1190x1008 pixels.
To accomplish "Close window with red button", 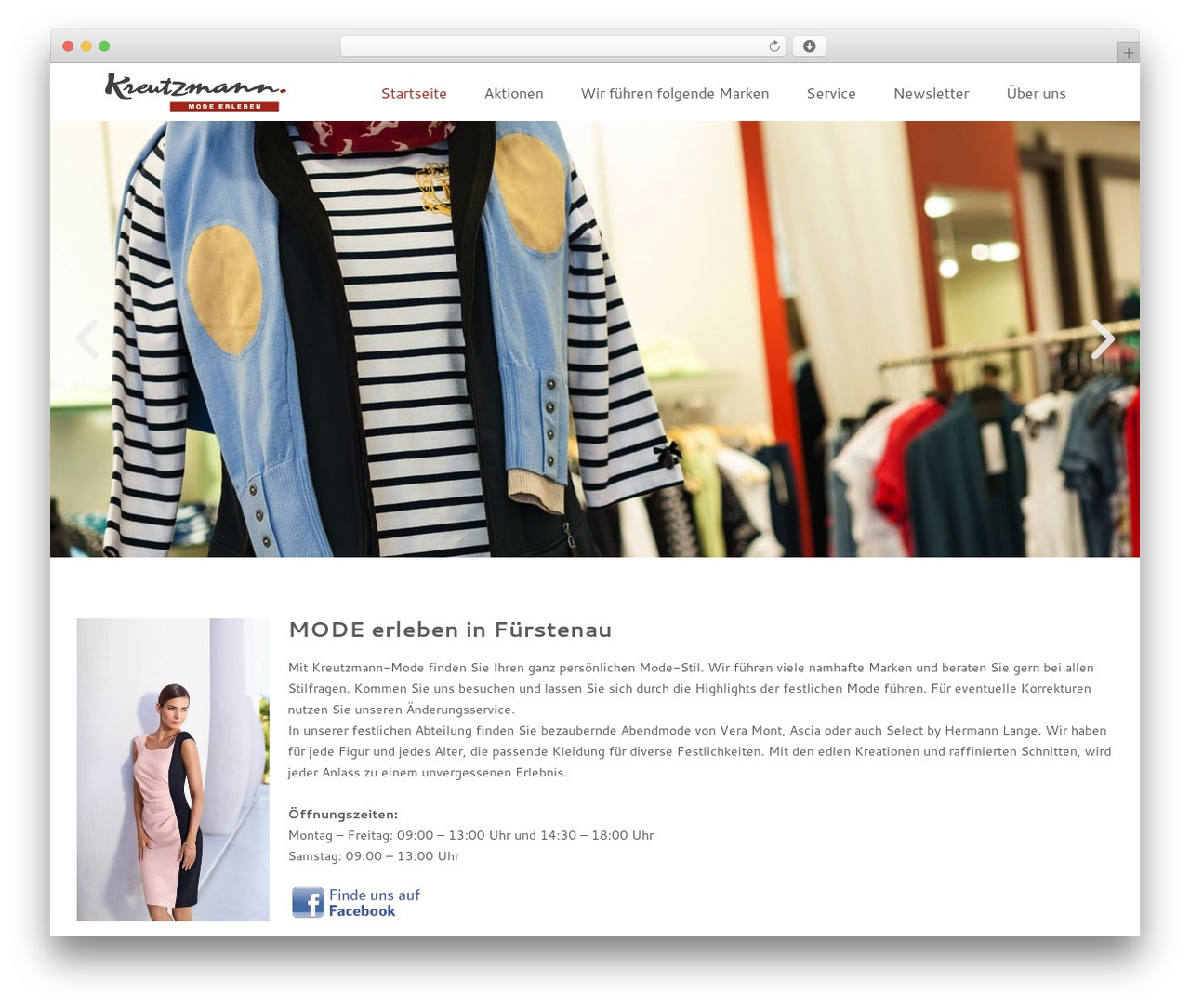I will tap(68, 46).
